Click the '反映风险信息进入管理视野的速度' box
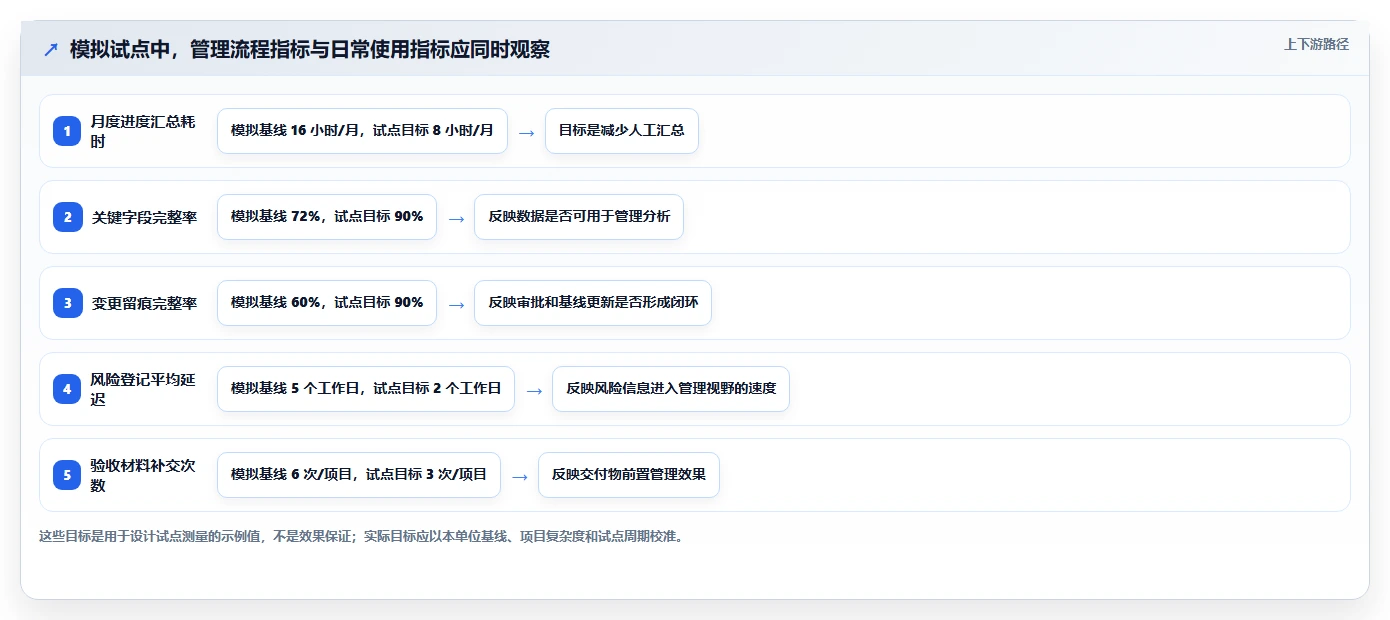1390x620 pixels. 671,389
